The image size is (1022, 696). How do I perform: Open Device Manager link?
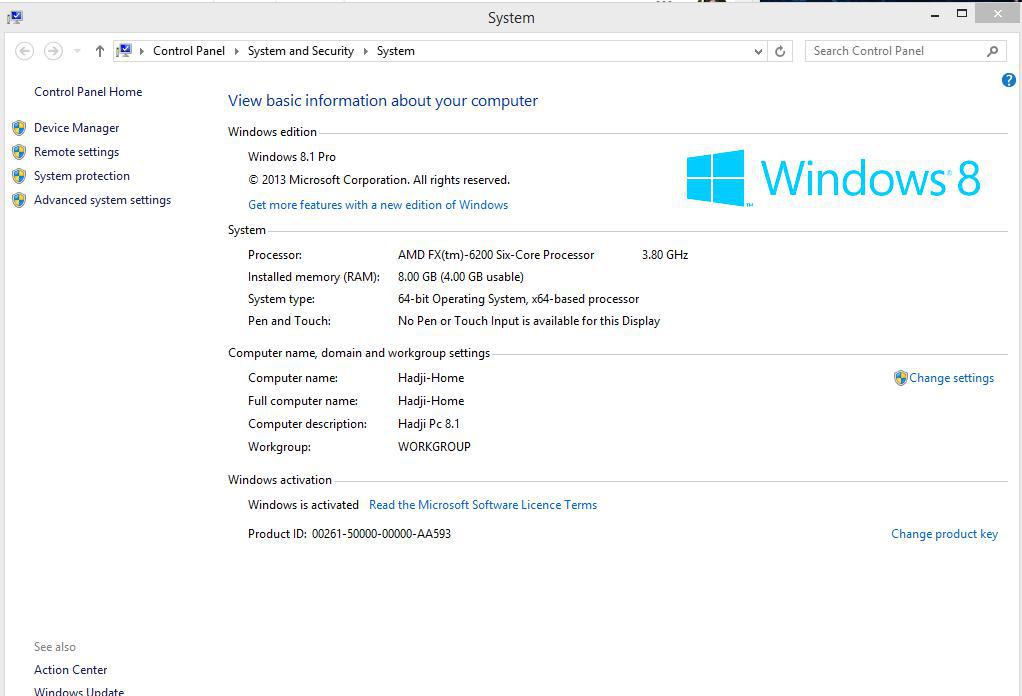click(x=76, y=128)
